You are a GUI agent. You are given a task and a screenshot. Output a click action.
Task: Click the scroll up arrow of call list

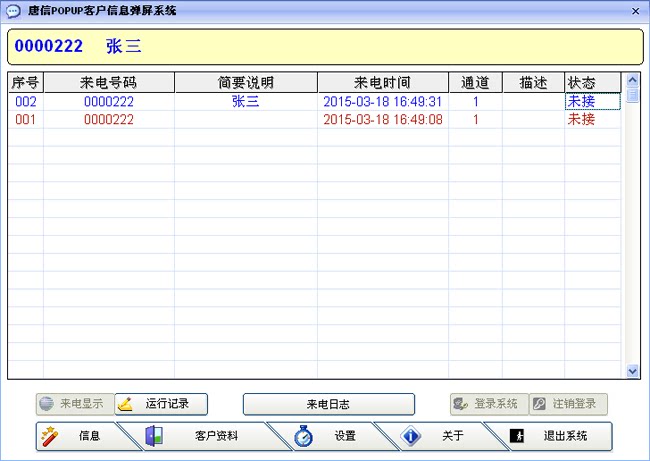[632, 80]
